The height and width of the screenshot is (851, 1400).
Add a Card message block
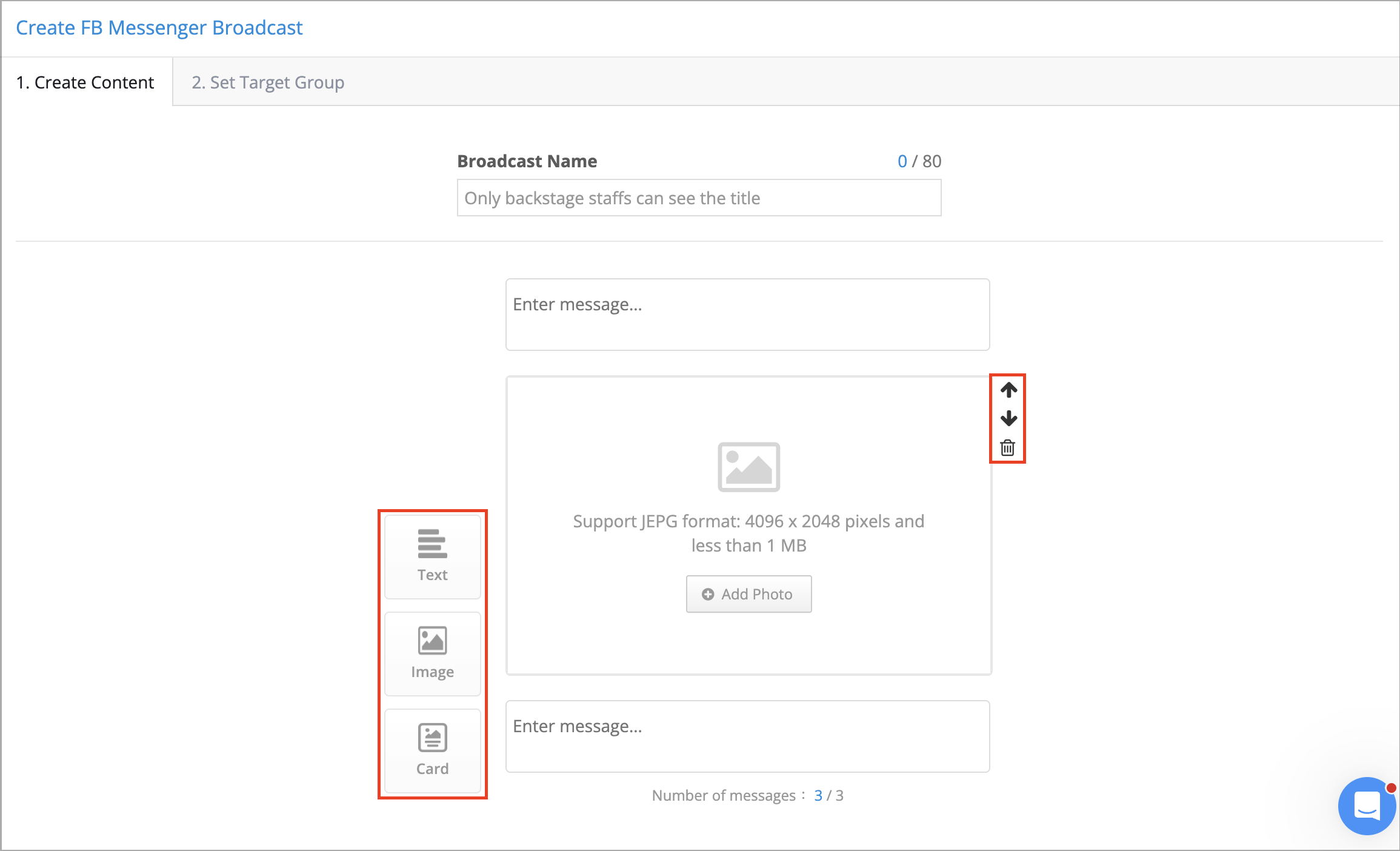click(x=433, y=750)
